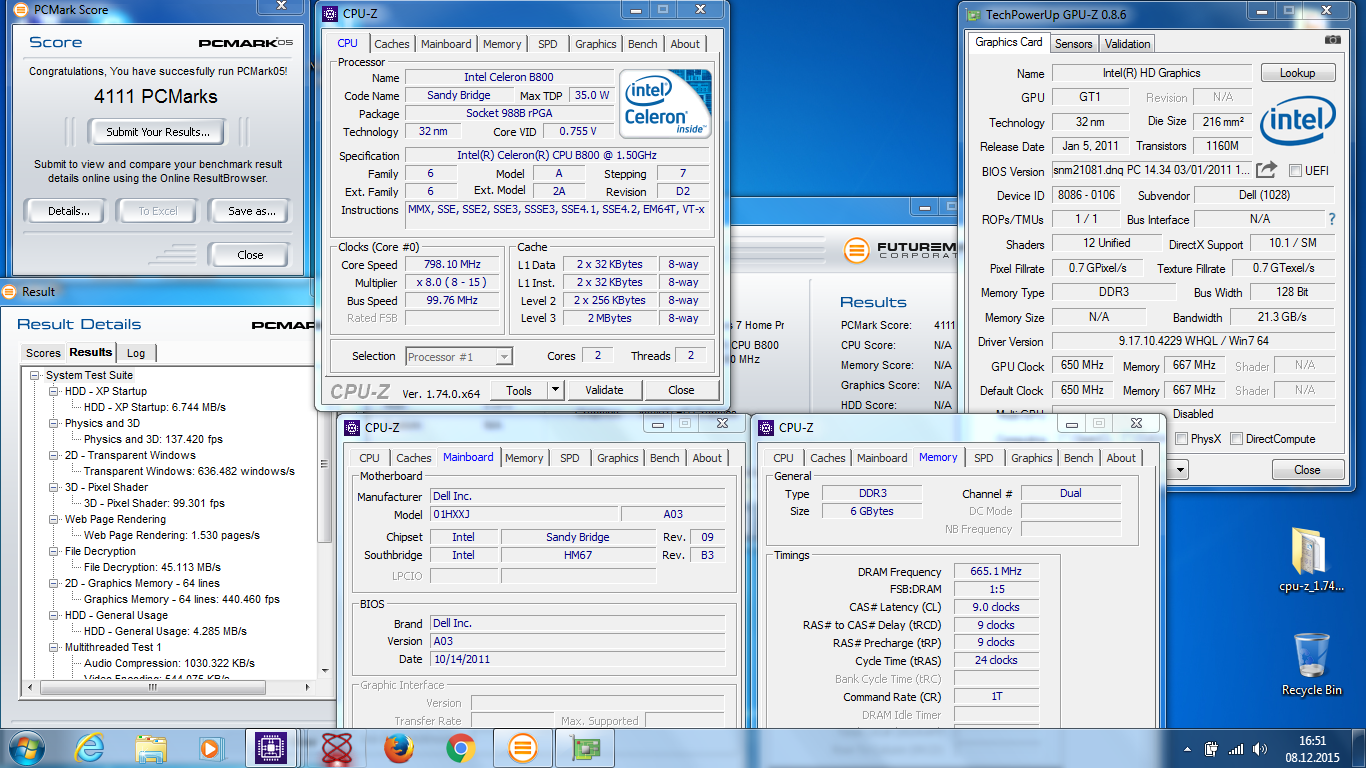The image size is (1366, 768).
Task: Select the CPU-Z taskbar icon
Action: (x=271, y=748)
